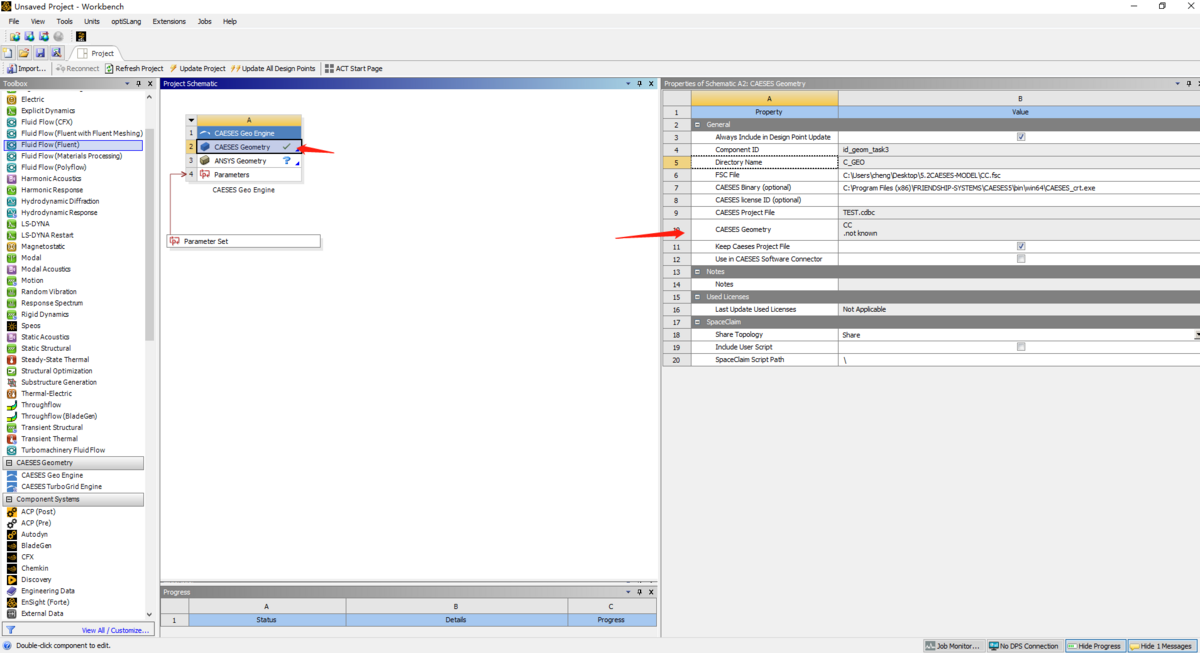
Task: Click Update All Design Points button
Action: pyautogui.click(x=273, y=69)
